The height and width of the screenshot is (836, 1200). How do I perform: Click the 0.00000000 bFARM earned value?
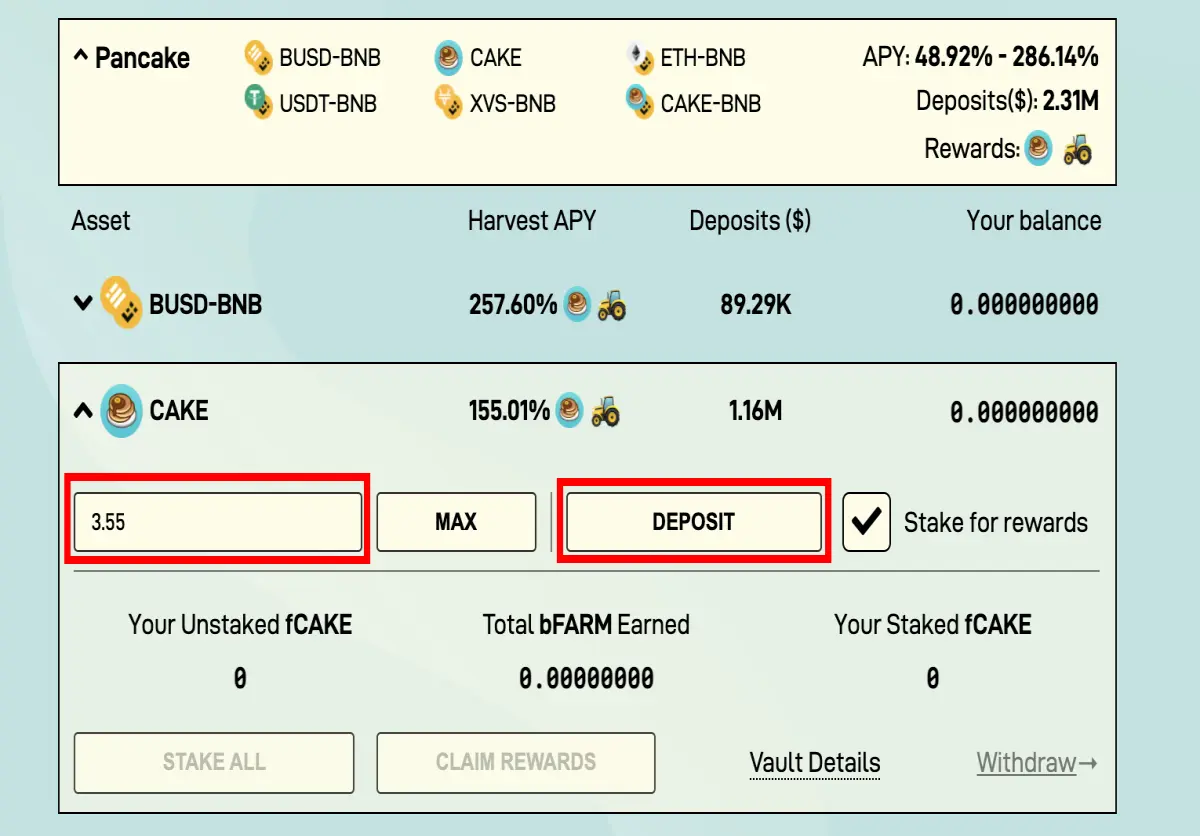(x=586, y=679)
